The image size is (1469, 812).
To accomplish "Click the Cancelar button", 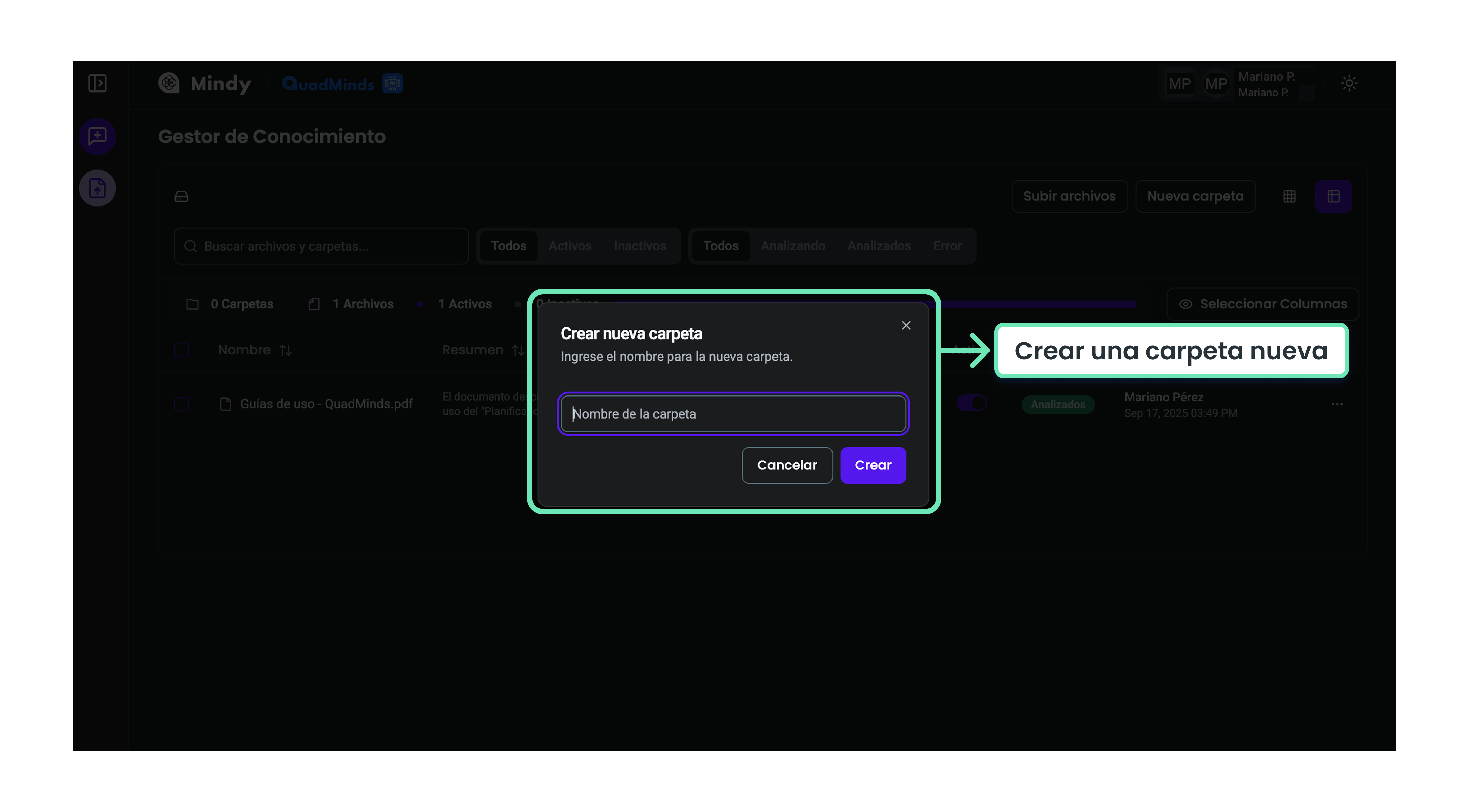I will pyautogui.click(x=786, y=465).
